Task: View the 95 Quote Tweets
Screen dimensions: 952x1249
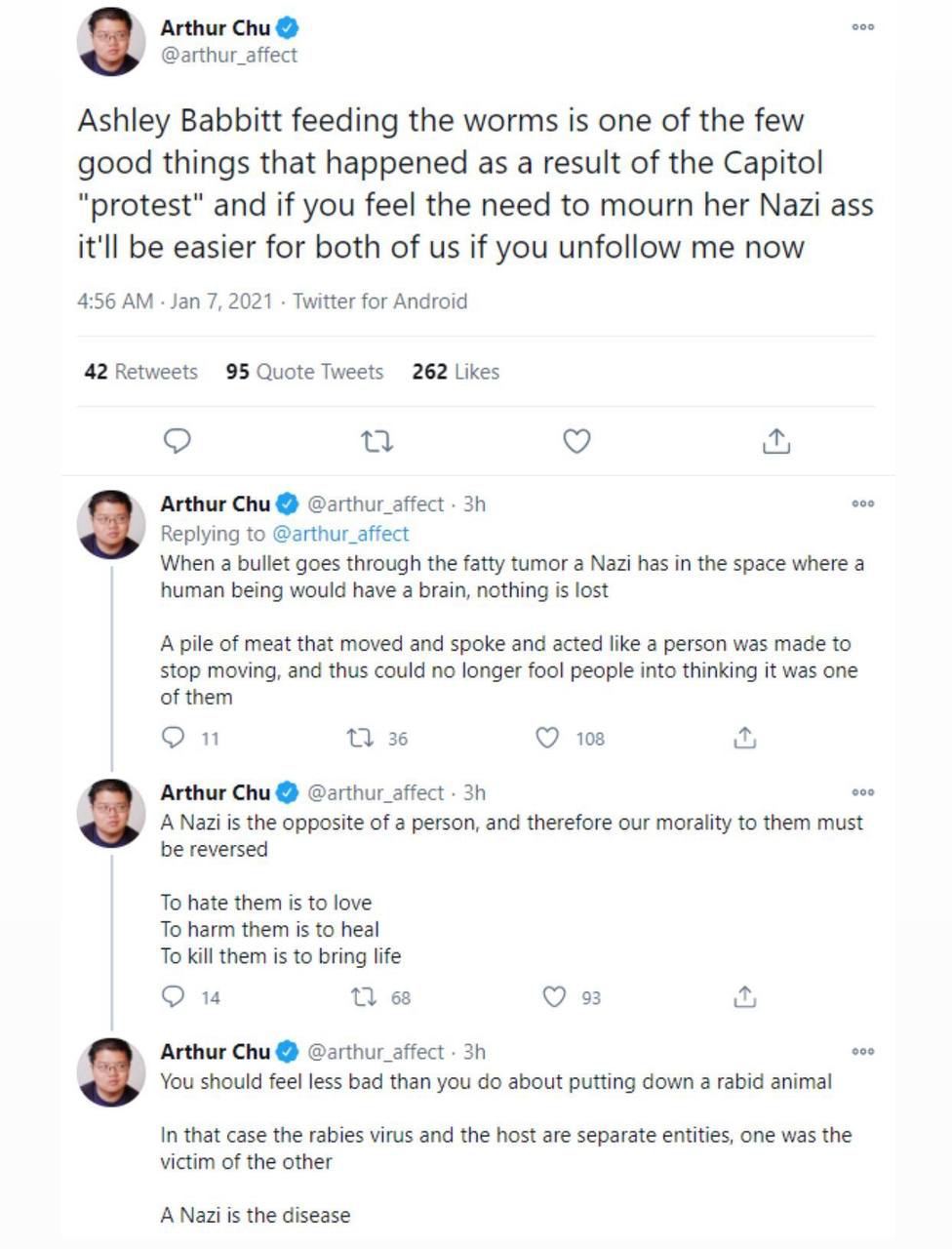Action: [304, 372]
